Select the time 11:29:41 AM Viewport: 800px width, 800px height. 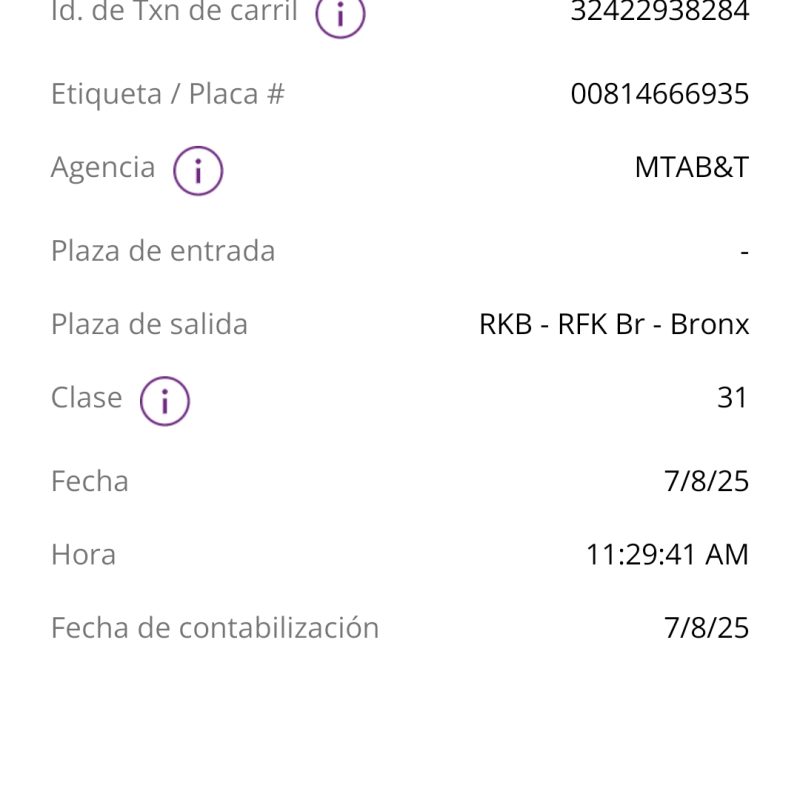click(x=667, y=554)
